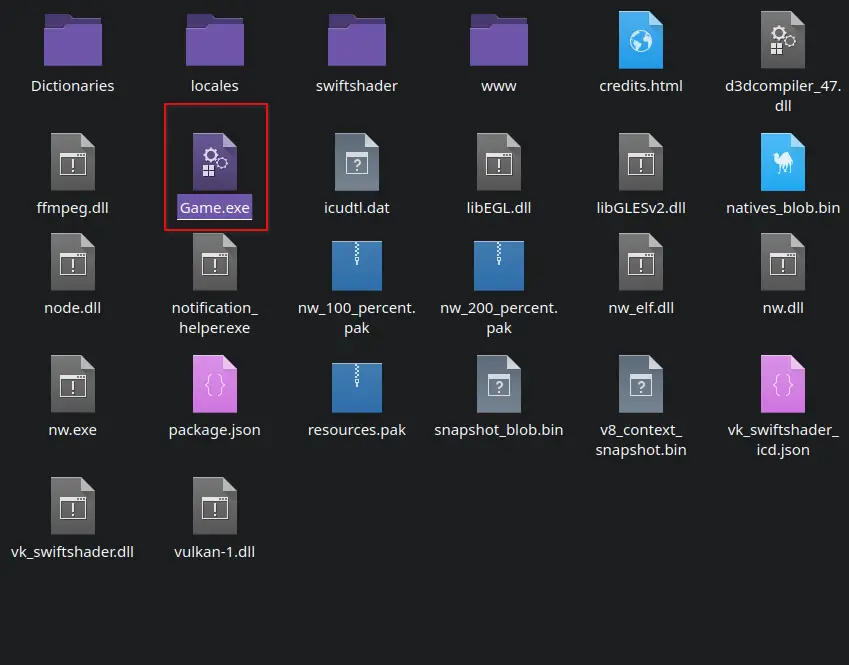Open the www folder icon
Screen dimensions: 849x665
click(x=499, y=40)
